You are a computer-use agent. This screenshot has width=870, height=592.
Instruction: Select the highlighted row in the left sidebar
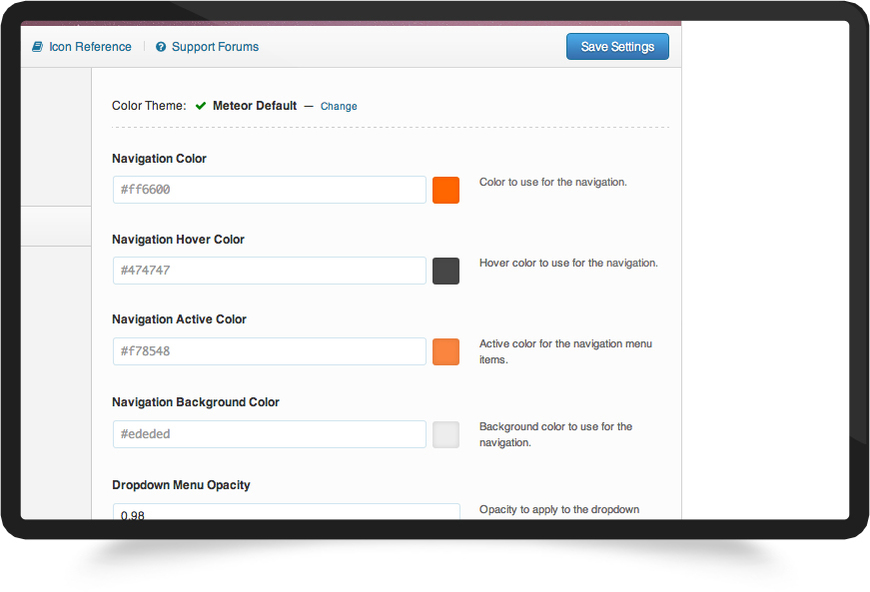pyautogui.click(x=56, y=226)
